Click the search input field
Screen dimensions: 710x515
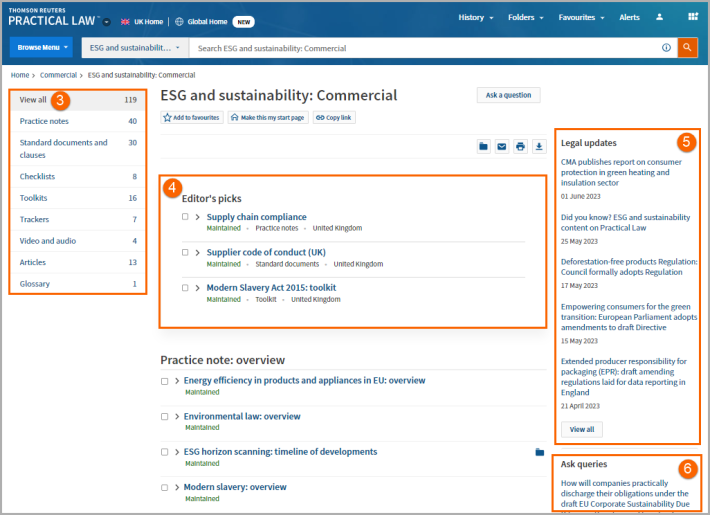coord(425,48)
